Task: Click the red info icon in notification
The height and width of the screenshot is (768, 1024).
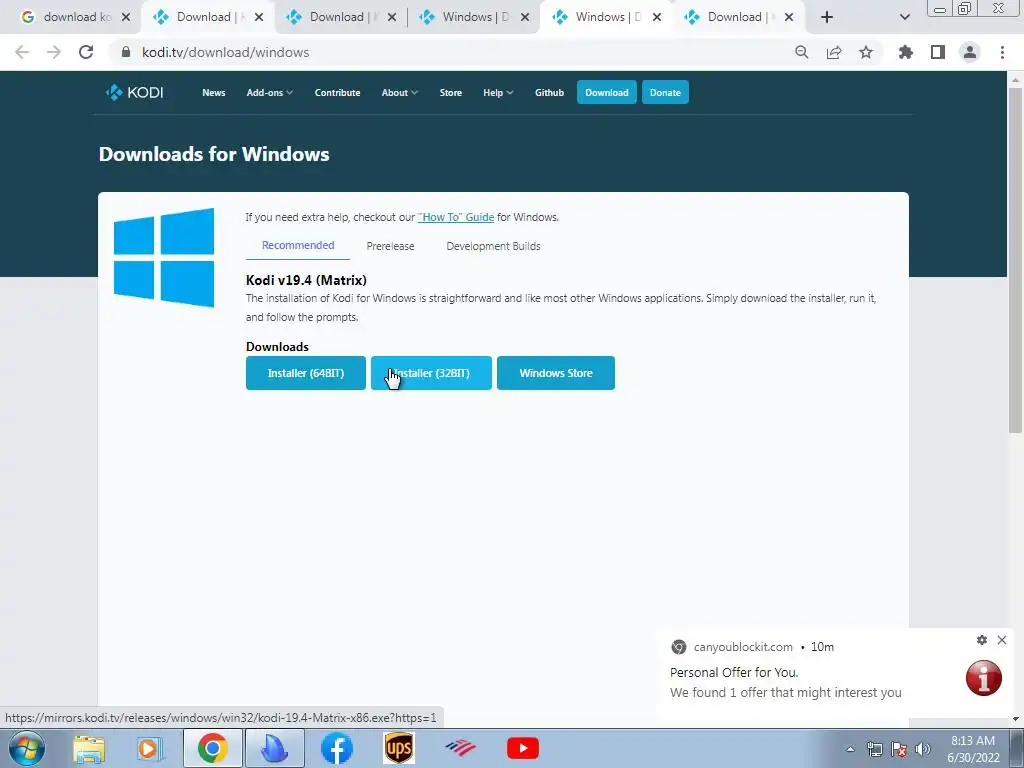Action: [984, 678]
